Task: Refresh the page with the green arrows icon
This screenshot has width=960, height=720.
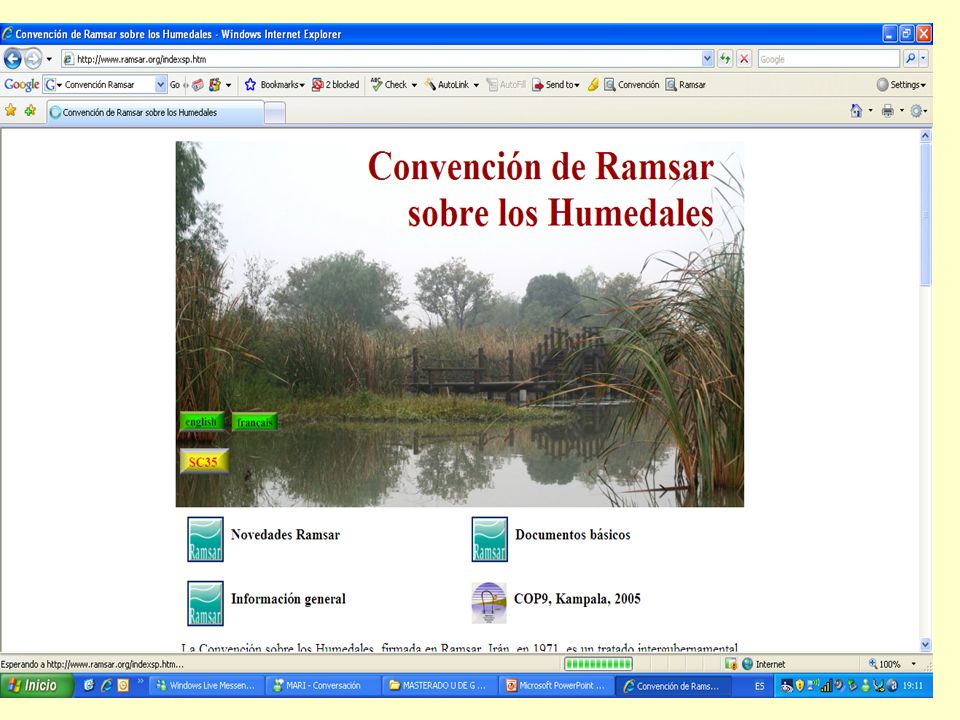Action: pyautogui.click(x=726, y=59)
